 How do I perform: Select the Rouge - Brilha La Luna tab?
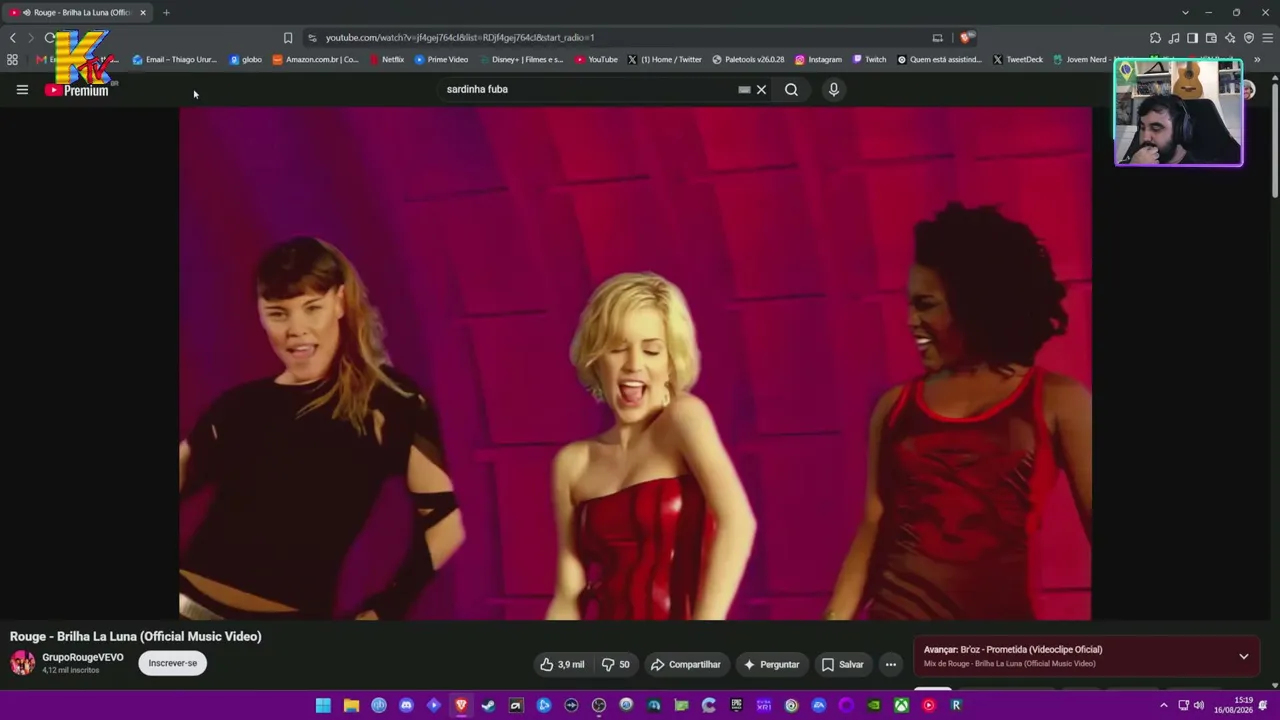[78, 12]
